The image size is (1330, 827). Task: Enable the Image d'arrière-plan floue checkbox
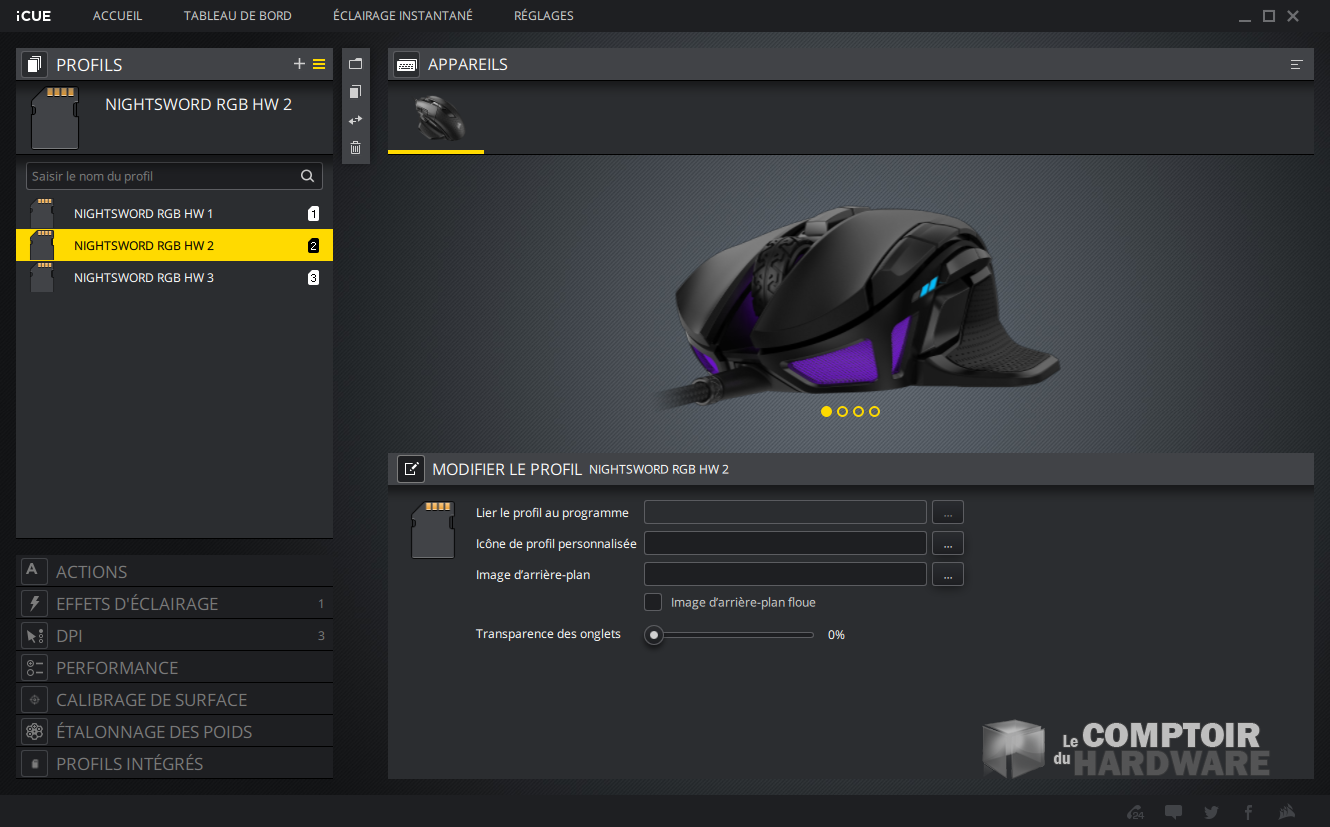click(x=653, y=602)
